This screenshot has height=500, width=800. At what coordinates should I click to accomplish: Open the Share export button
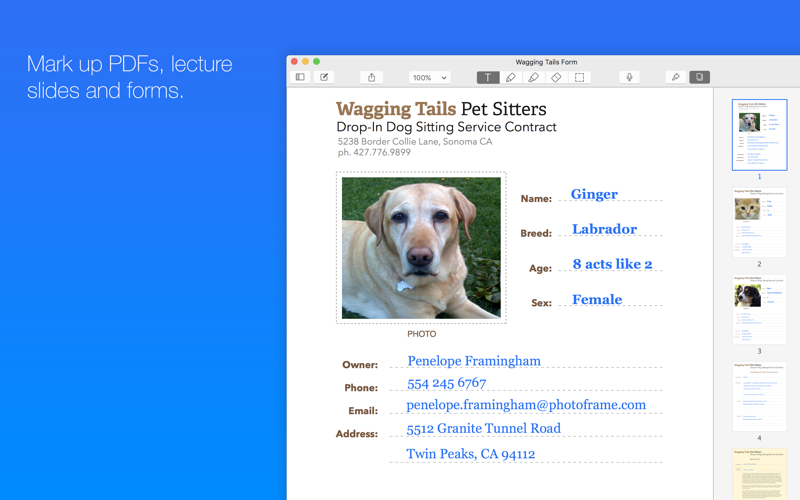[x=371, y=77]
